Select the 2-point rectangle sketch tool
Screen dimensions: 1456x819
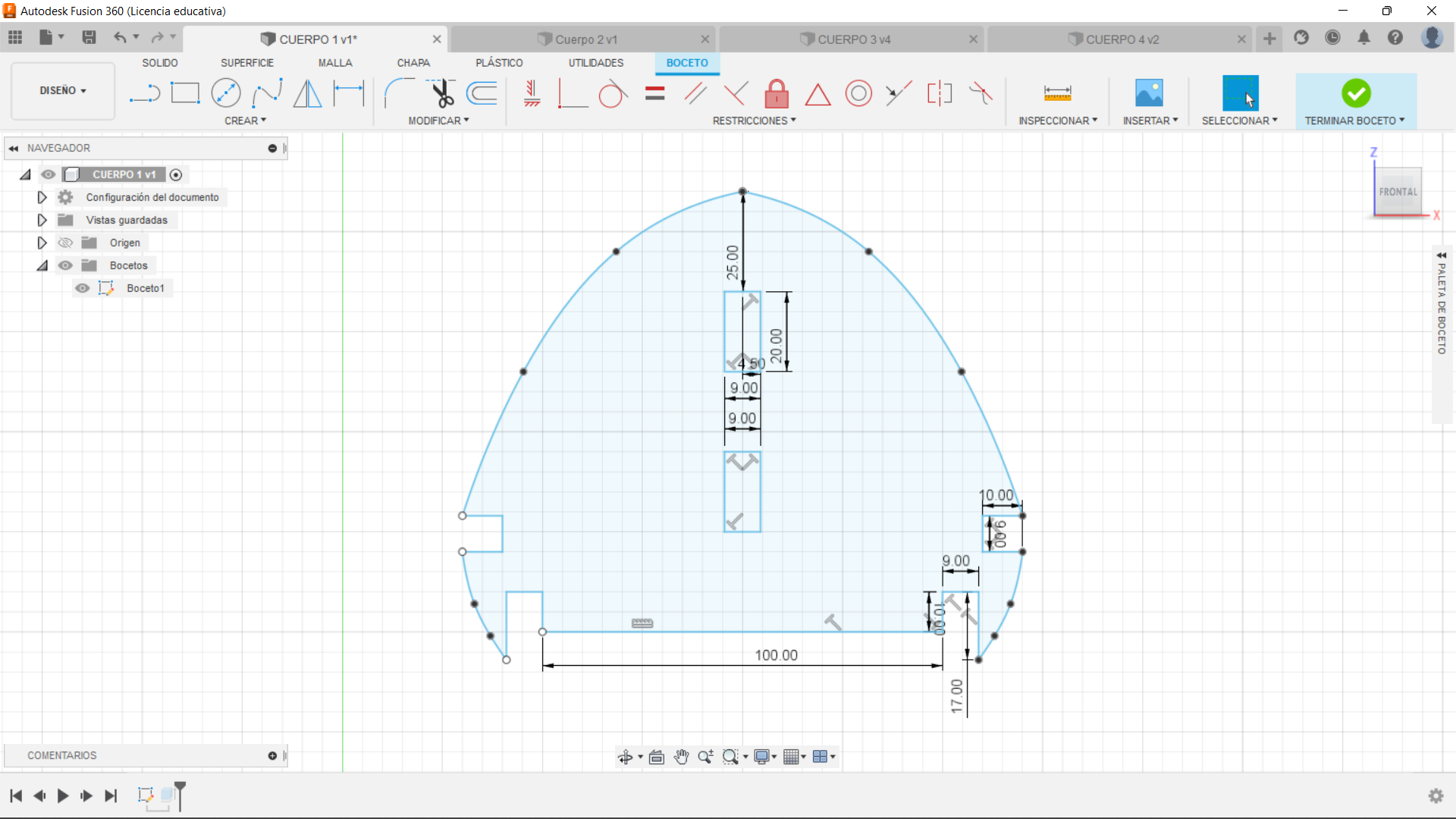tap(185, 93)
